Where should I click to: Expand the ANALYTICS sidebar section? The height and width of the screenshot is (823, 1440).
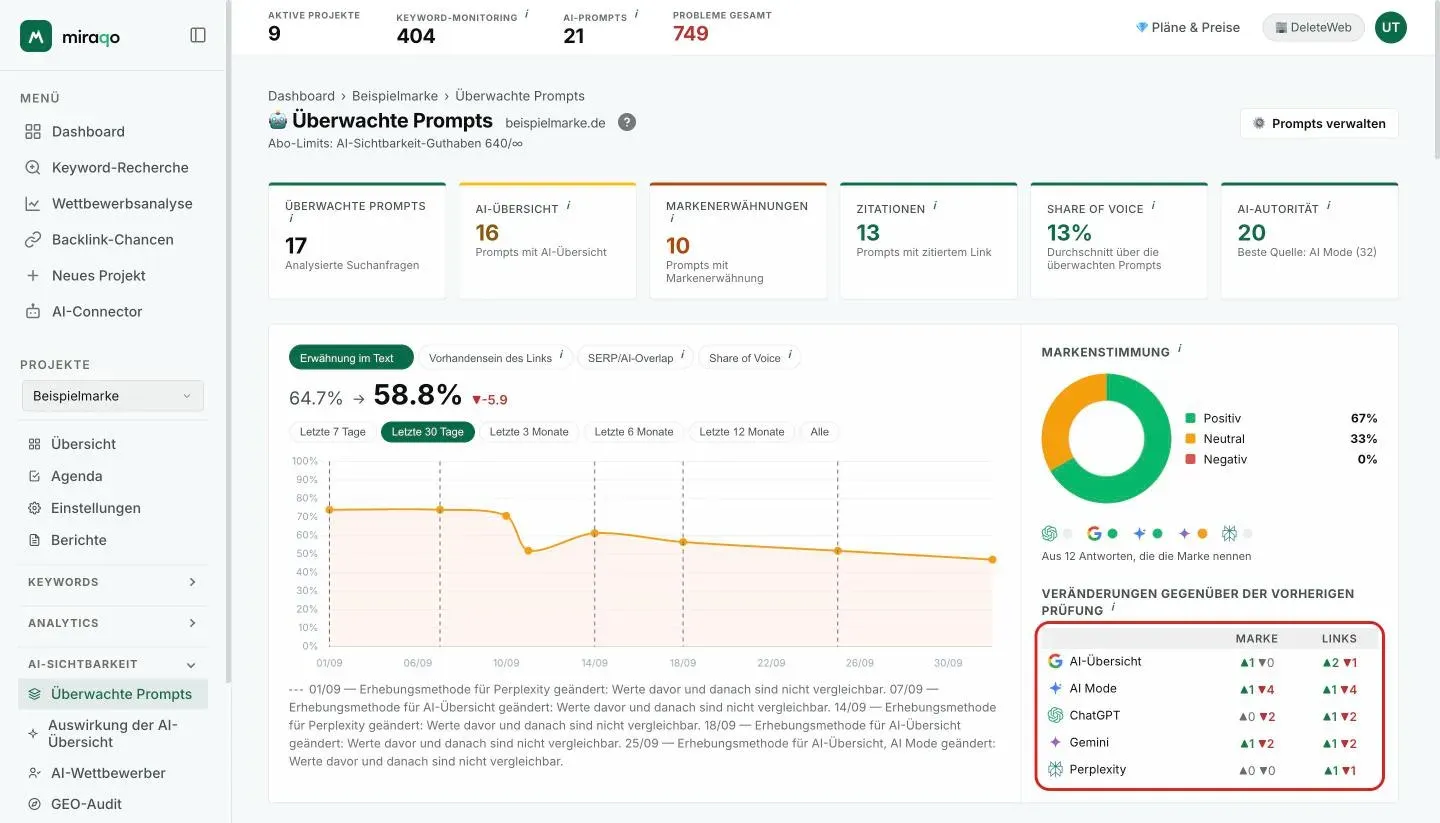point(112,623)
